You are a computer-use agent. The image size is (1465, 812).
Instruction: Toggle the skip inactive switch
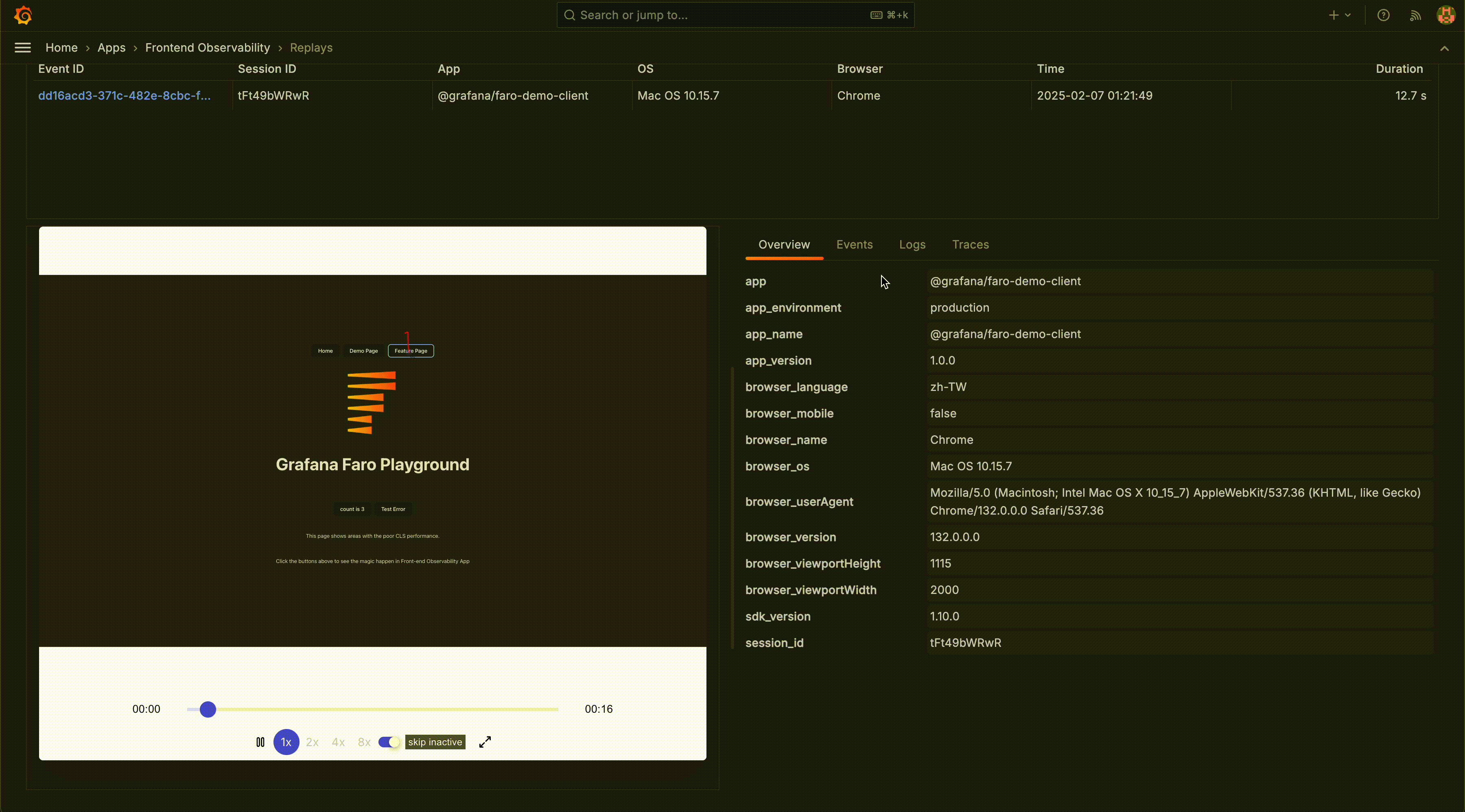(x=389, y=742)
